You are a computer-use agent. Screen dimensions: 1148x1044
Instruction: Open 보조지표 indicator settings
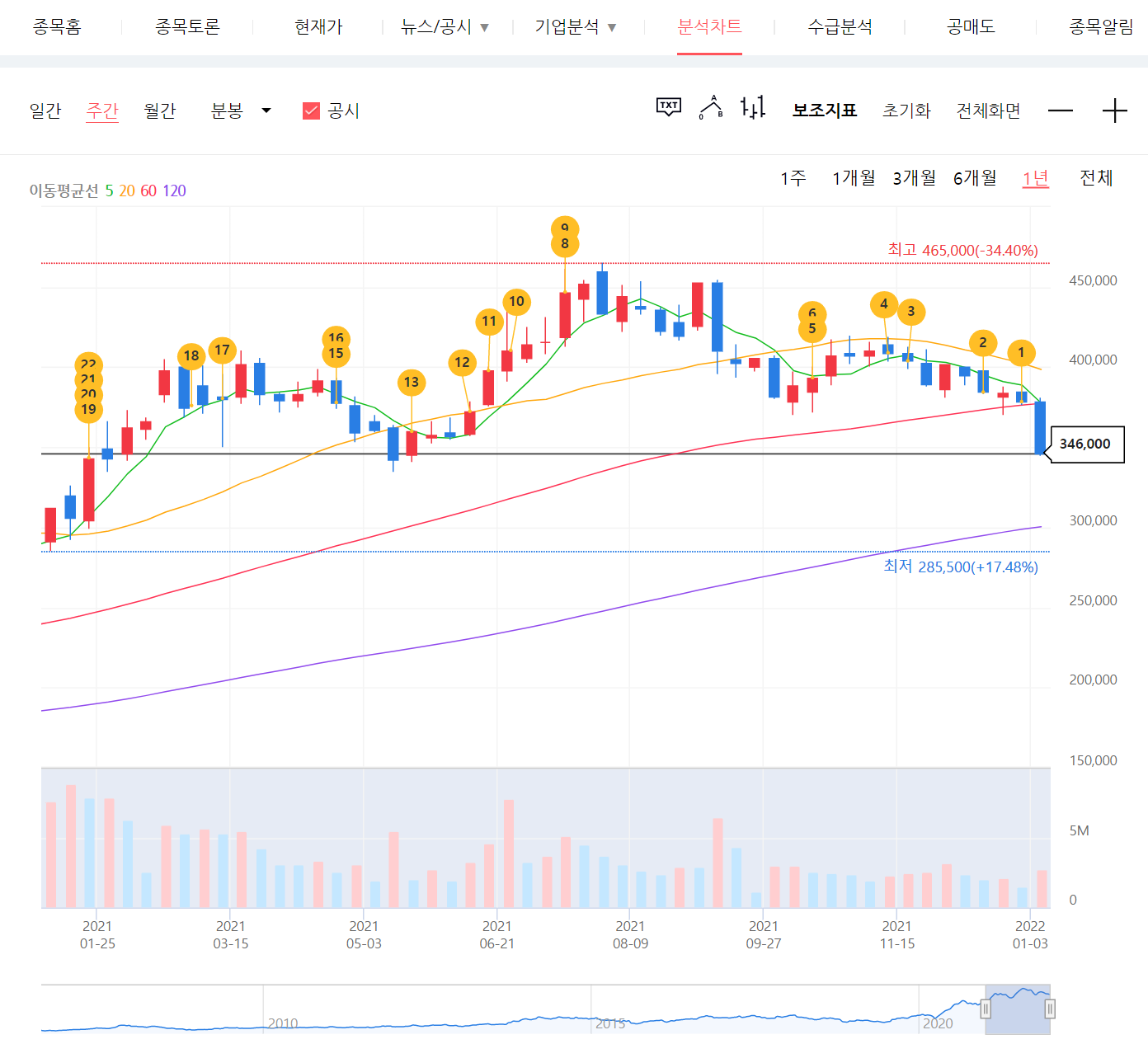tap(825, 111)
